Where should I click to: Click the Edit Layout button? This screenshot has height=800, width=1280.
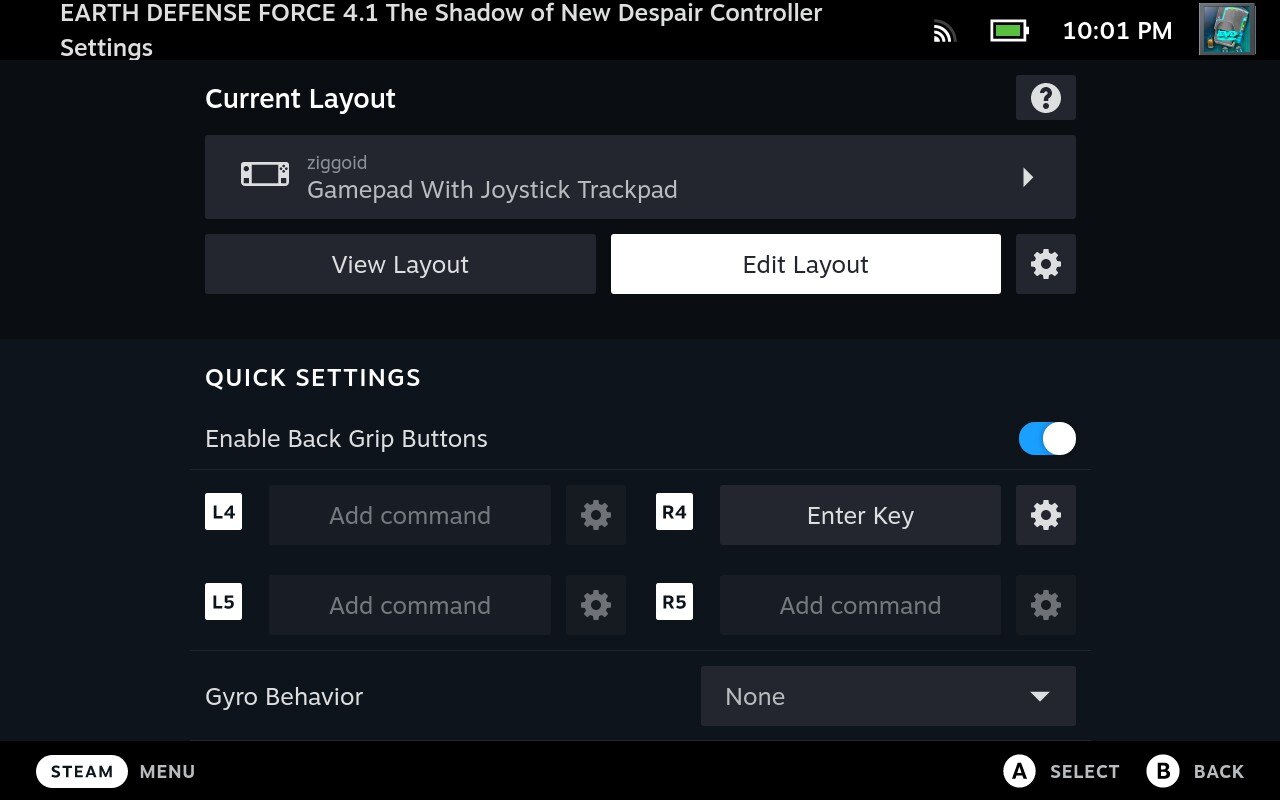point(806,264)
